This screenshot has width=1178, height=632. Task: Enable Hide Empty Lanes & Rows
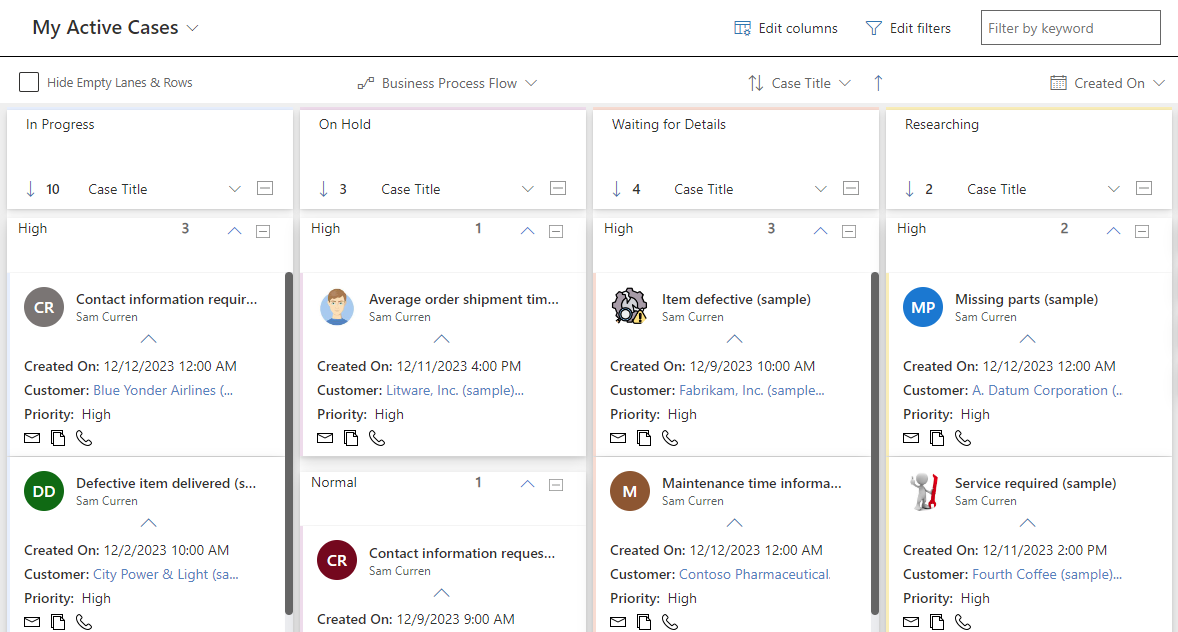coord(29,82)
